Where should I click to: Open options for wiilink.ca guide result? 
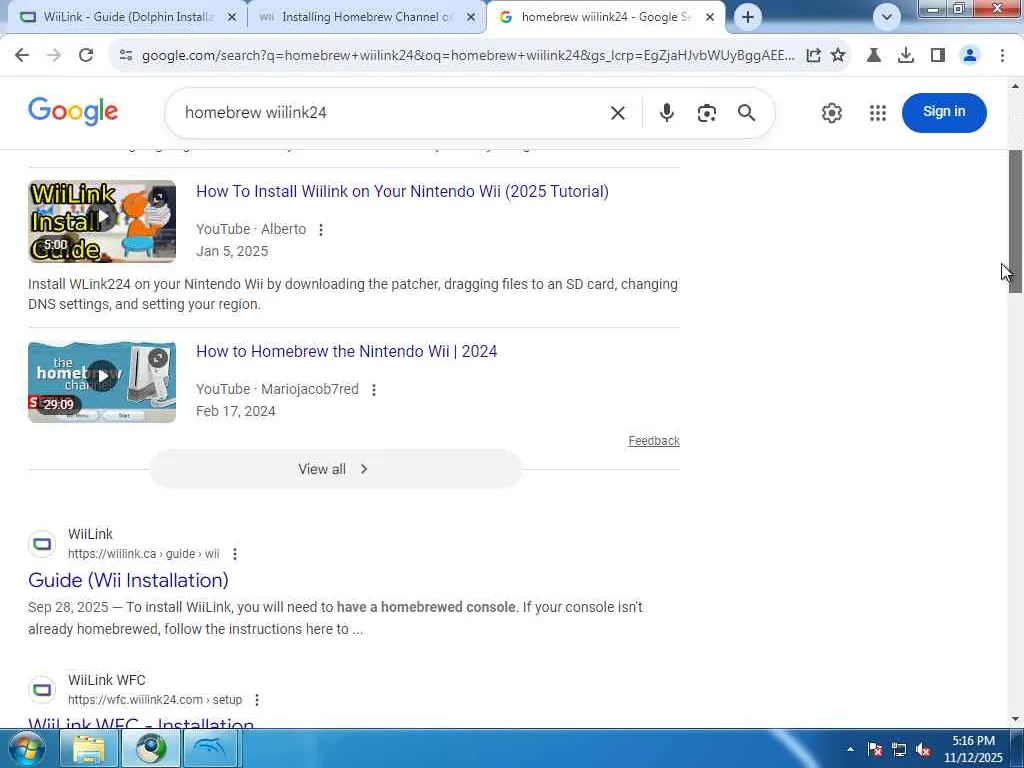[x=234, y=554]
